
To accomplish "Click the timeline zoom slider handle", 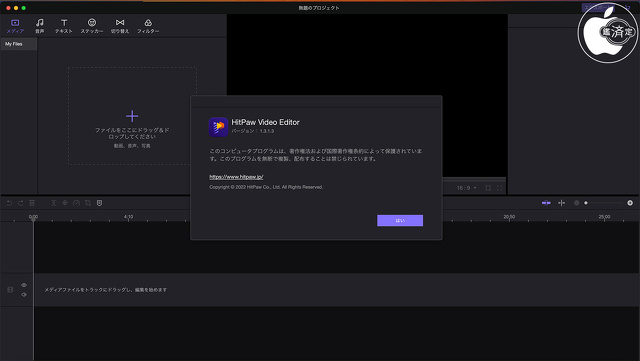I will pyautogui.click(x=586, y=203).
